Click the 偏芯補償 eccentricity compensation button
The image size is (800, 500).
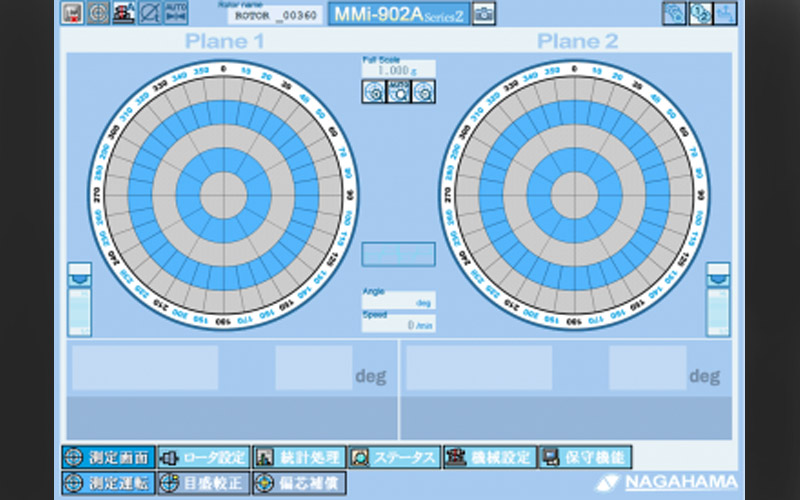click(299, 482)
